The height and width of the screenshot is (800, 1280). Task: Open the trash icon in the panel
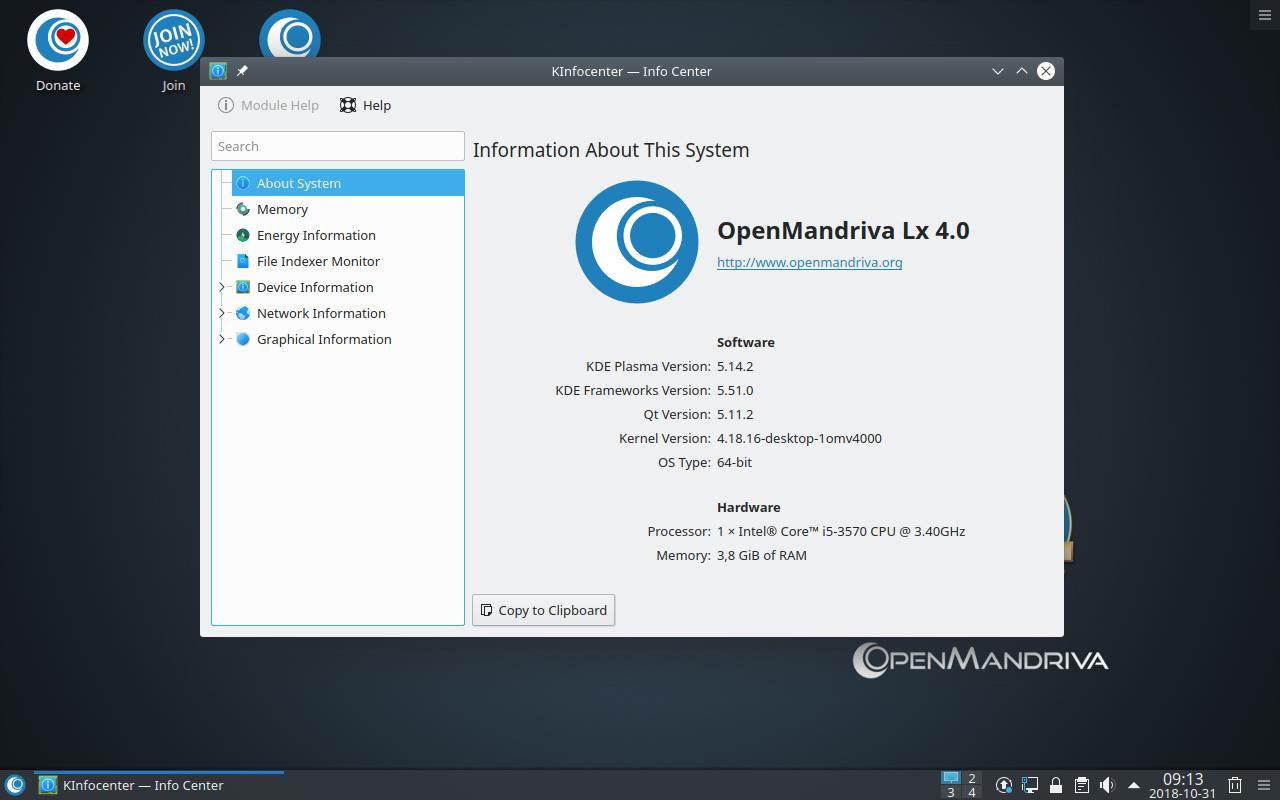1235,785
